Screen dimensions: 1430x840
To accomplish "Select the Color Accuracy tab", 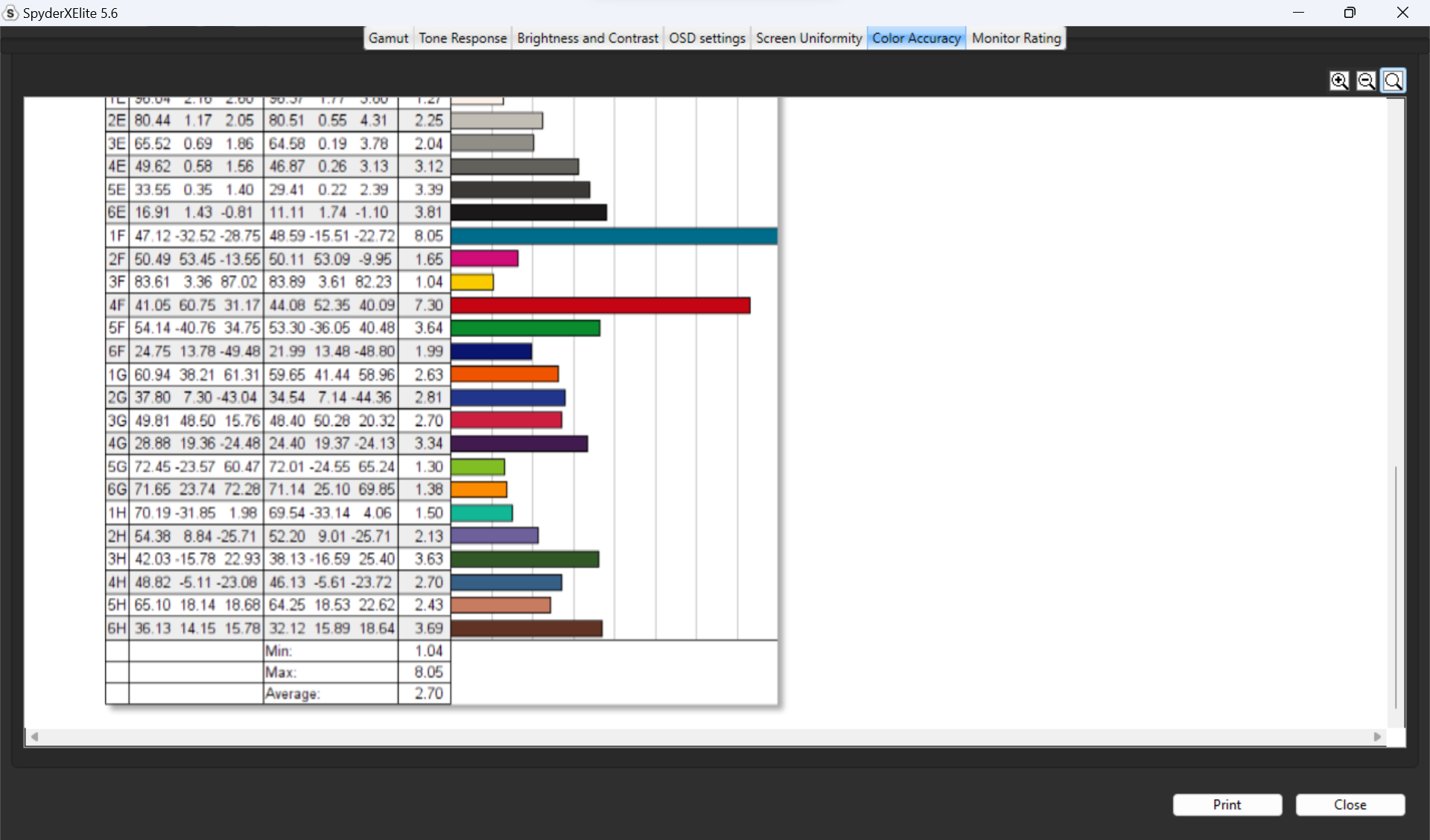I will pos(916,38).
